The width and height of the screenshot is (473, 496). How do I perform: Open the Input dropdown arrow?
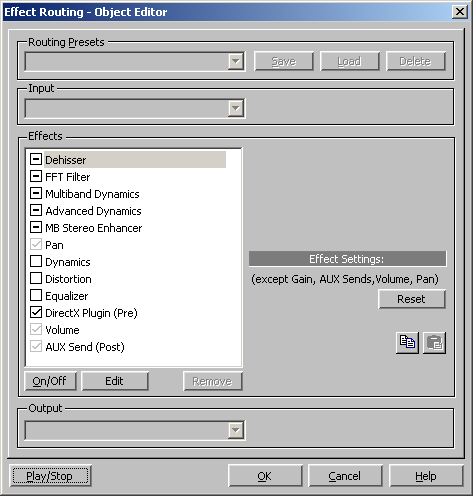(236, 108)
